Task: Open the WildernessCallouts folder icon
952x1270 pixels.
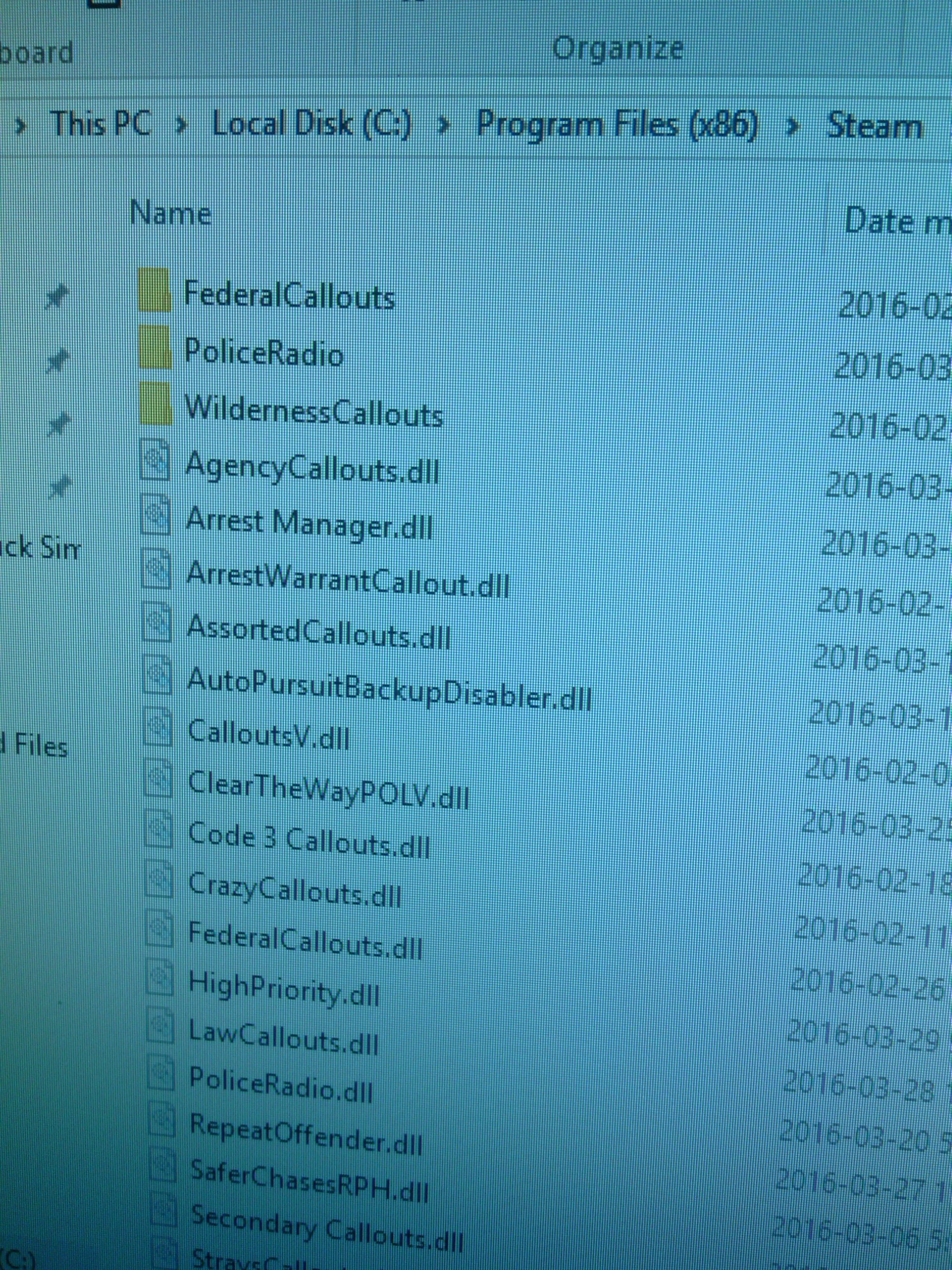Action: point(156,403)
